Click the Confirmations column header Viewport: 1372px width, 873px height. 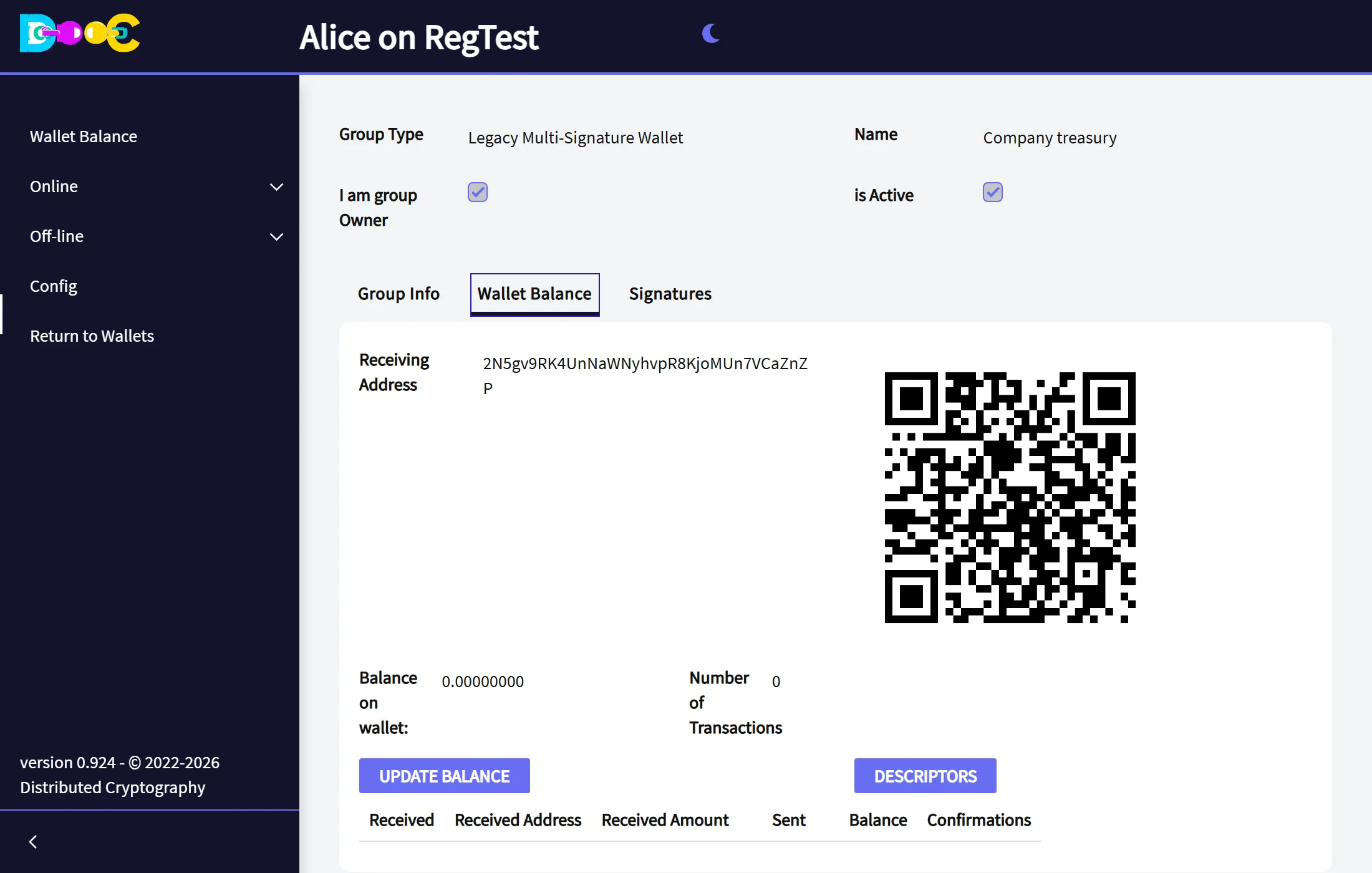(x=979, y=820)
